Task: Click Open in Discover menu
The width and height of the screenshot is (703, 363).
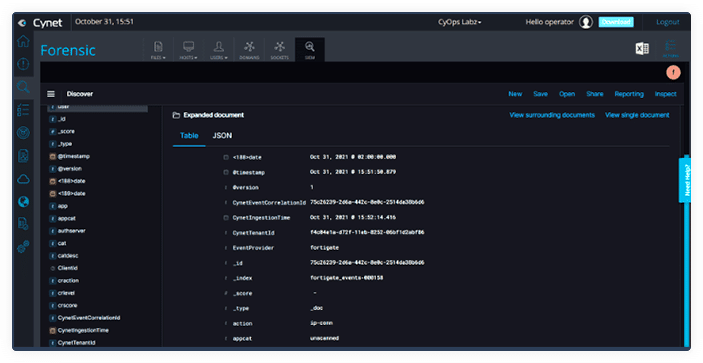Action: (x=567, y=94)
